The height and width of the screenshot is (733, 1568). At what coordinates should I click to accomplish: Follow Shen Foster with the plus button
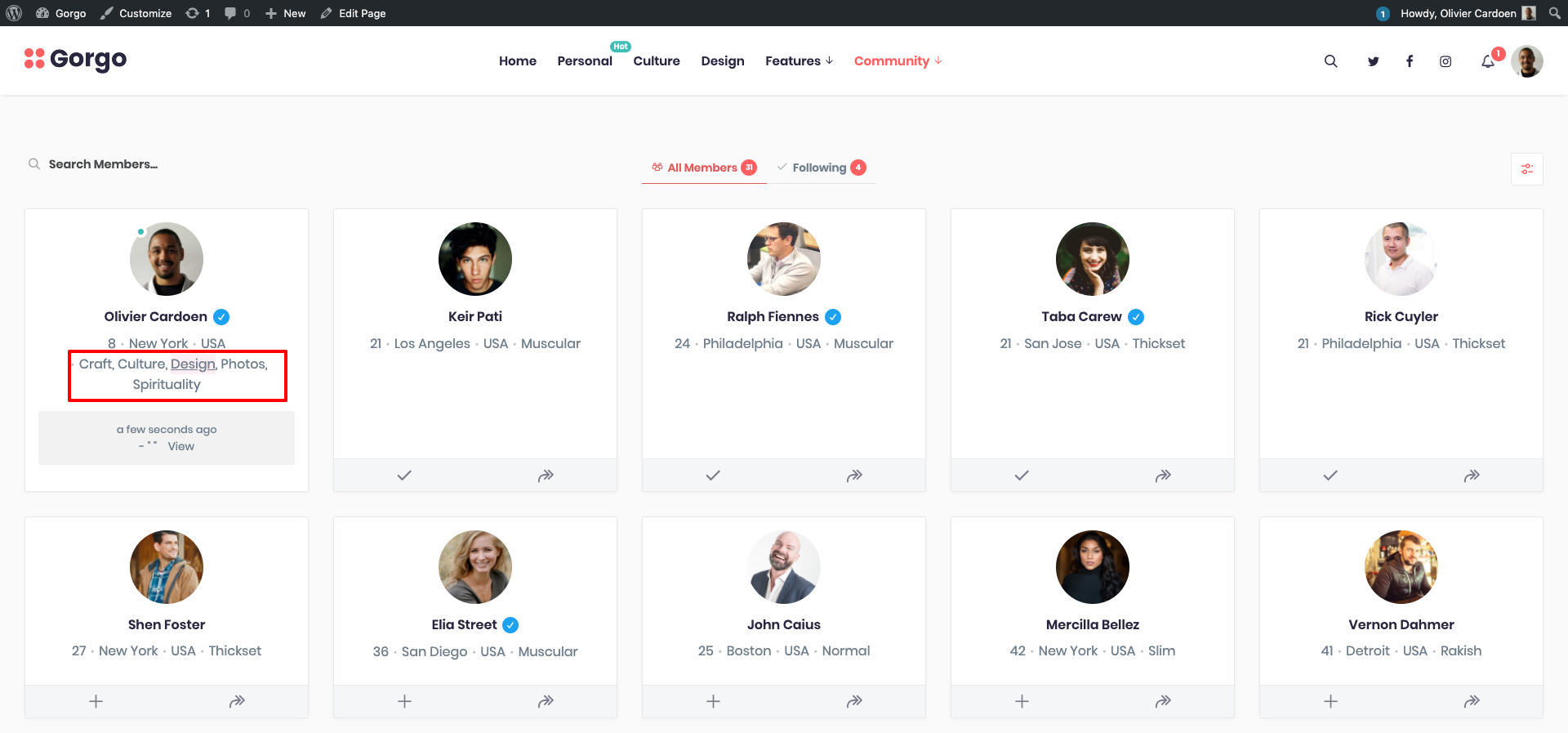[96, 701]
